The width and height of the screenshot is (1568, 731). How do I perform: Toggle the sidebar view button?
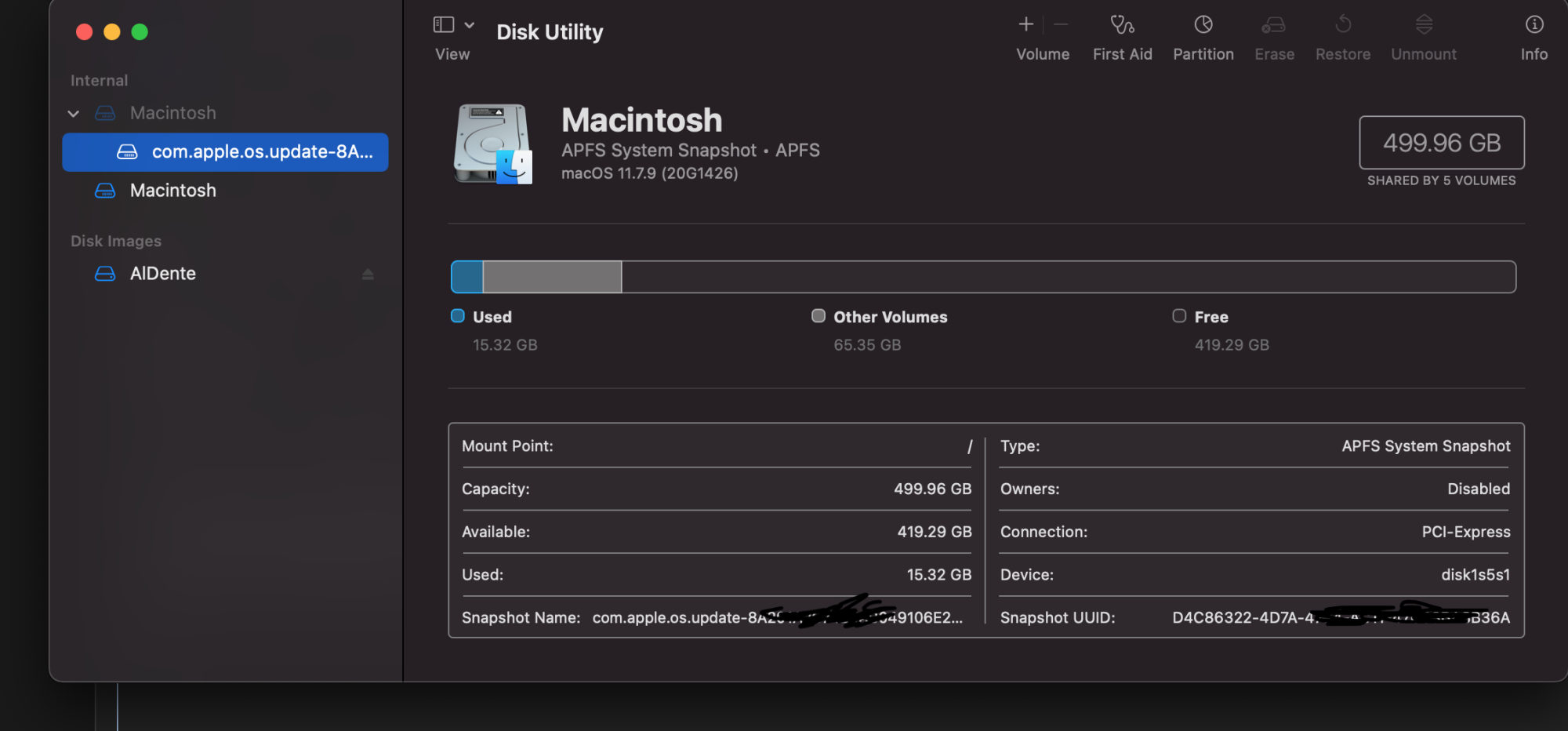point(444,25)
